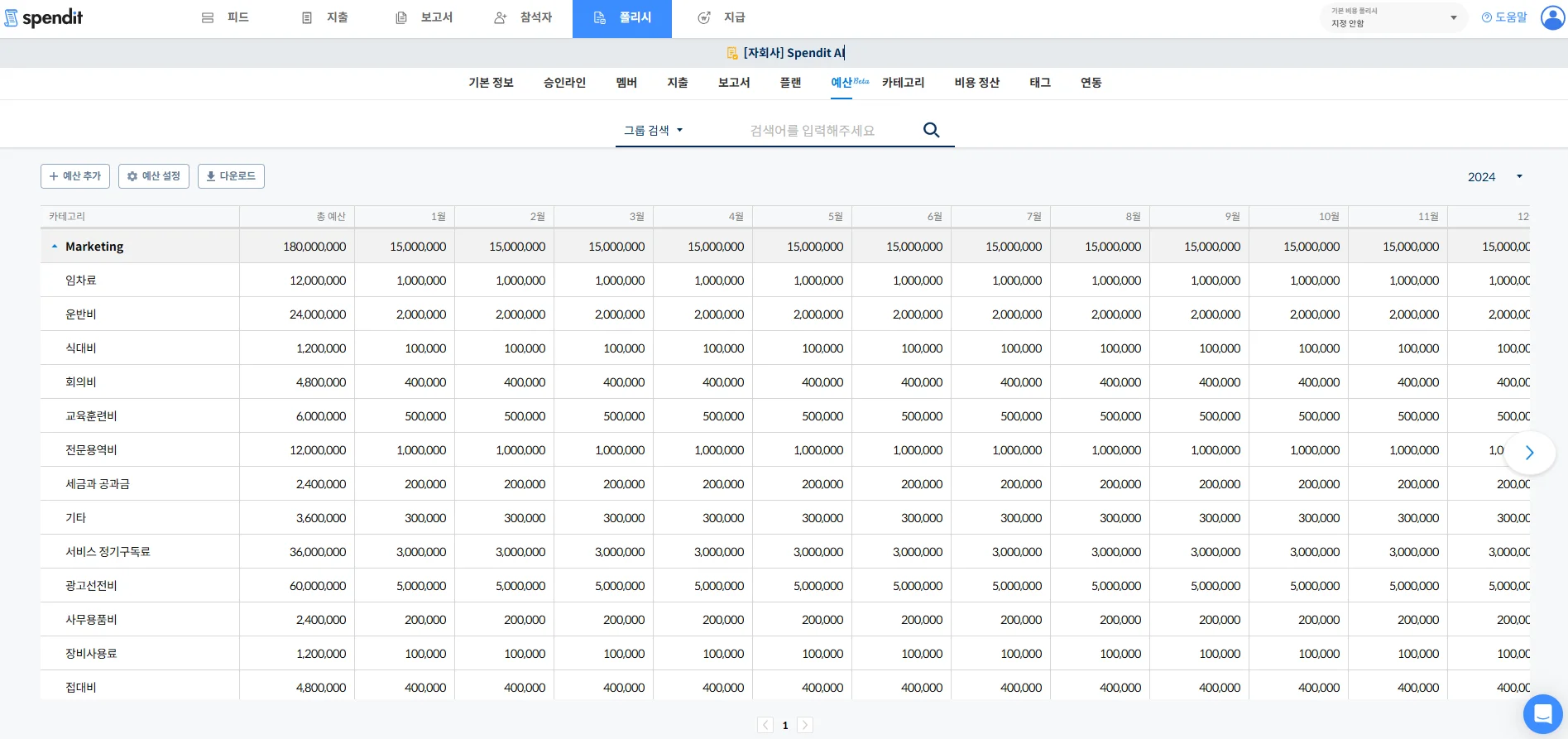
Task: Open the user profile avatar
Action: coord(1552,17)
